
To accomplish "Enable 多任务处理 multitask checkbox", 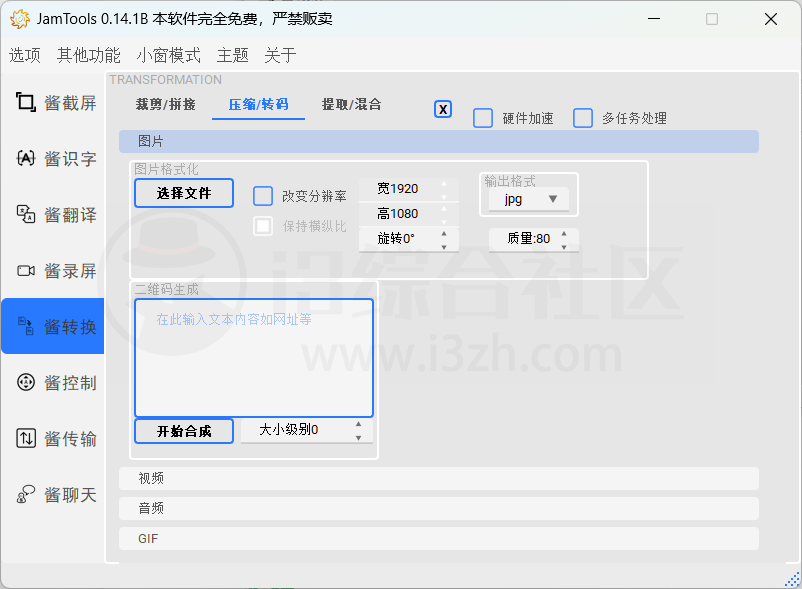I will click(583, 118).
